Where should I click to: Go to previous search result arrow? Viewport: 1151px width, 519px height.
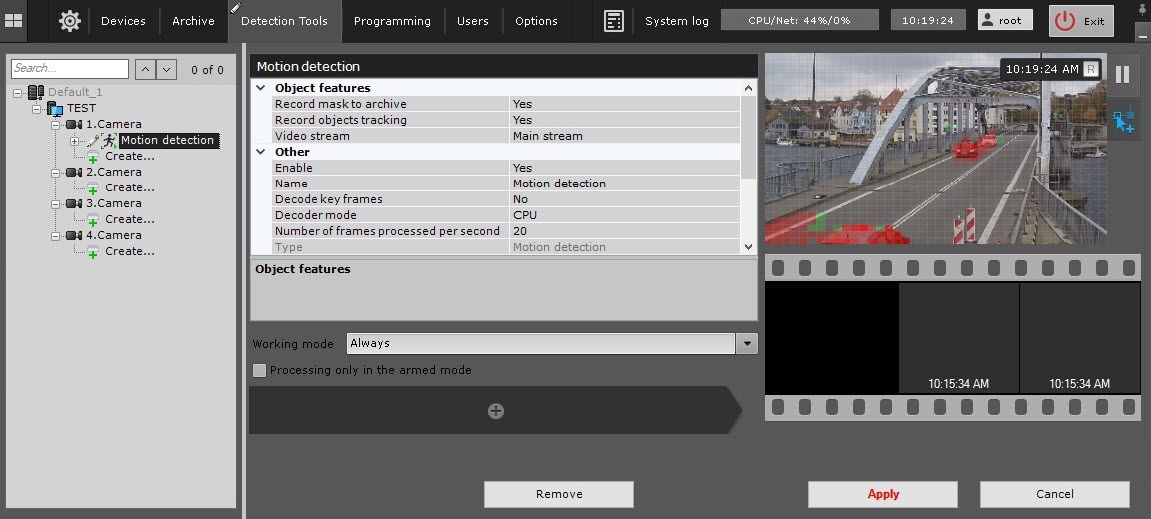[x=144, y=69]
